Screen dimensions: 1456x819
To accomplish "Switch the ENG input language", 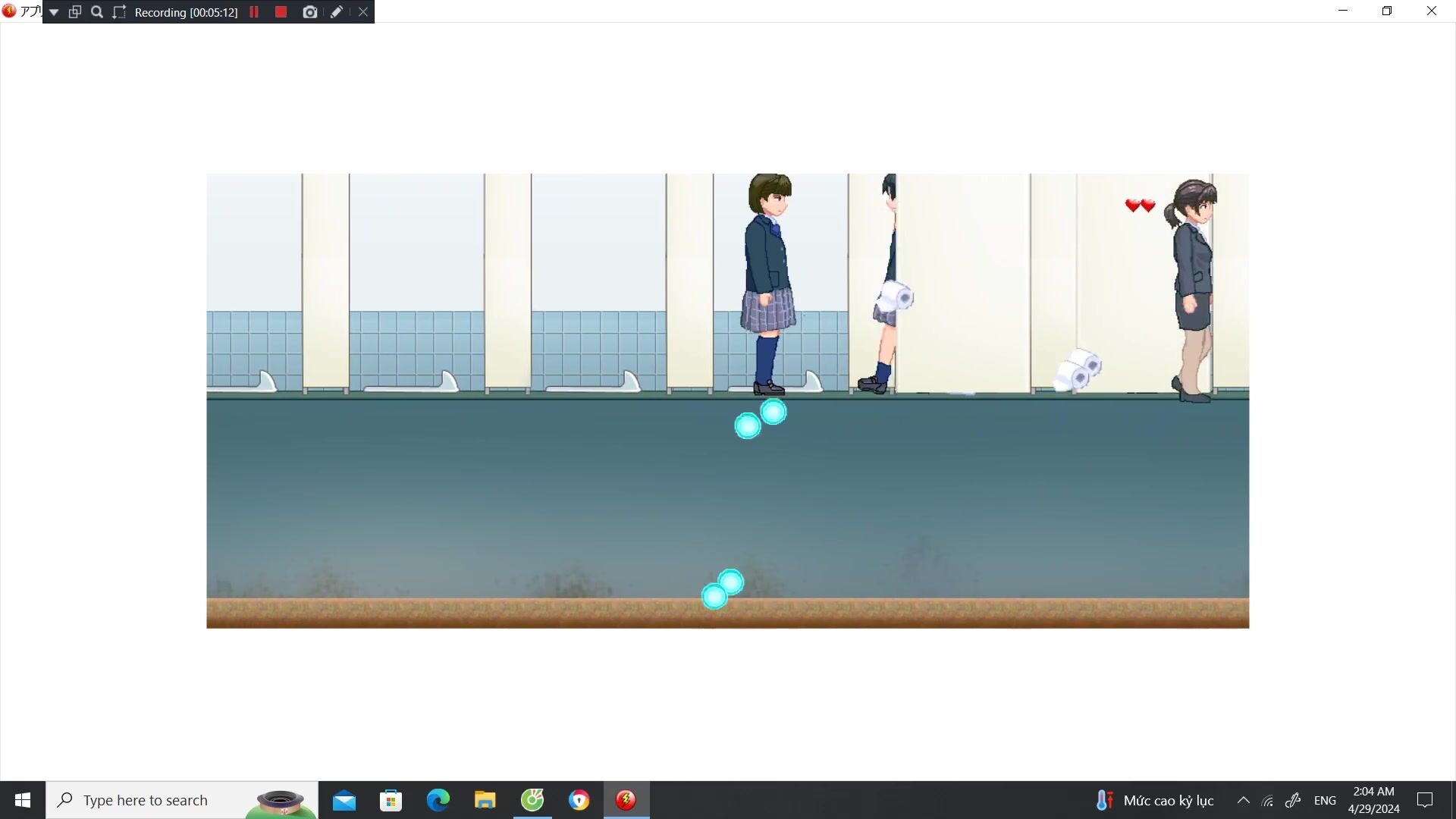I will pyautogui.click(x=1324, y=800).
